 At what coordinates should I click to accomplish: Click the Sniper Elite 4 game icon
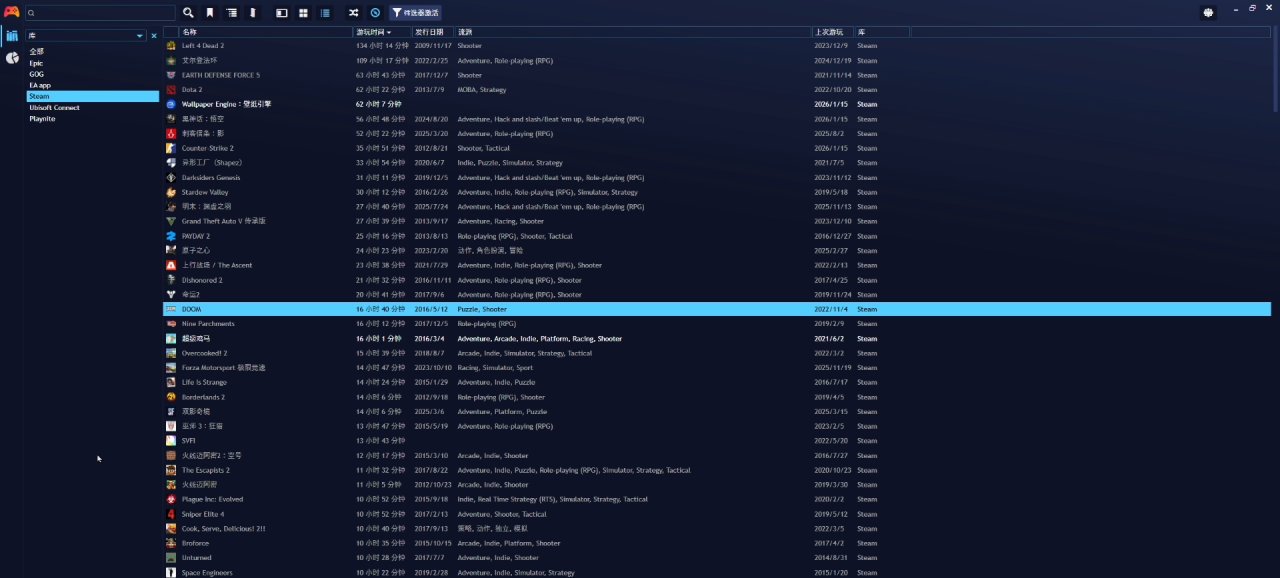click(172, 514)
